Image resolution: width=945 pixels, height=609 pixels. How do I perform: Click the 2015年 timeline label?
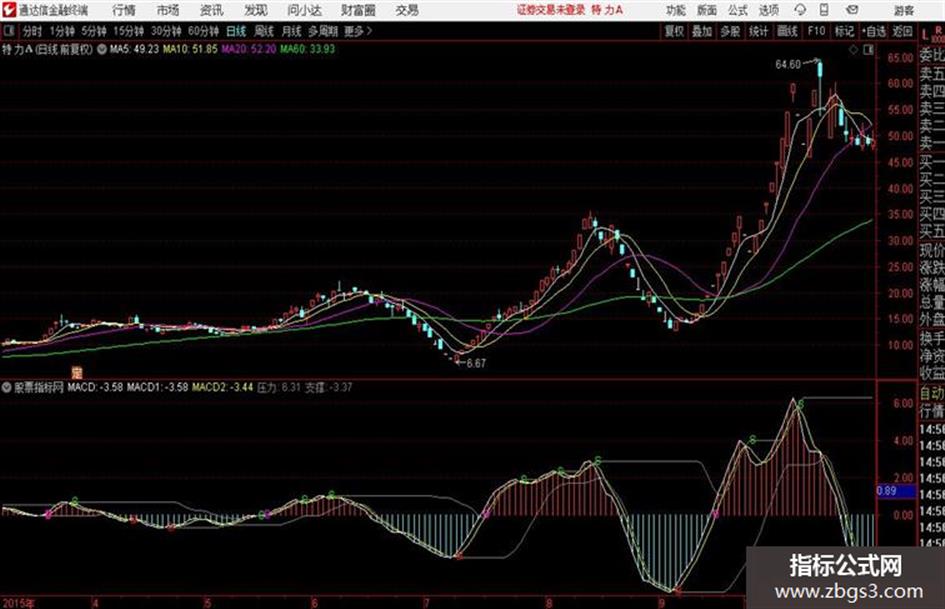pos(18,602)
